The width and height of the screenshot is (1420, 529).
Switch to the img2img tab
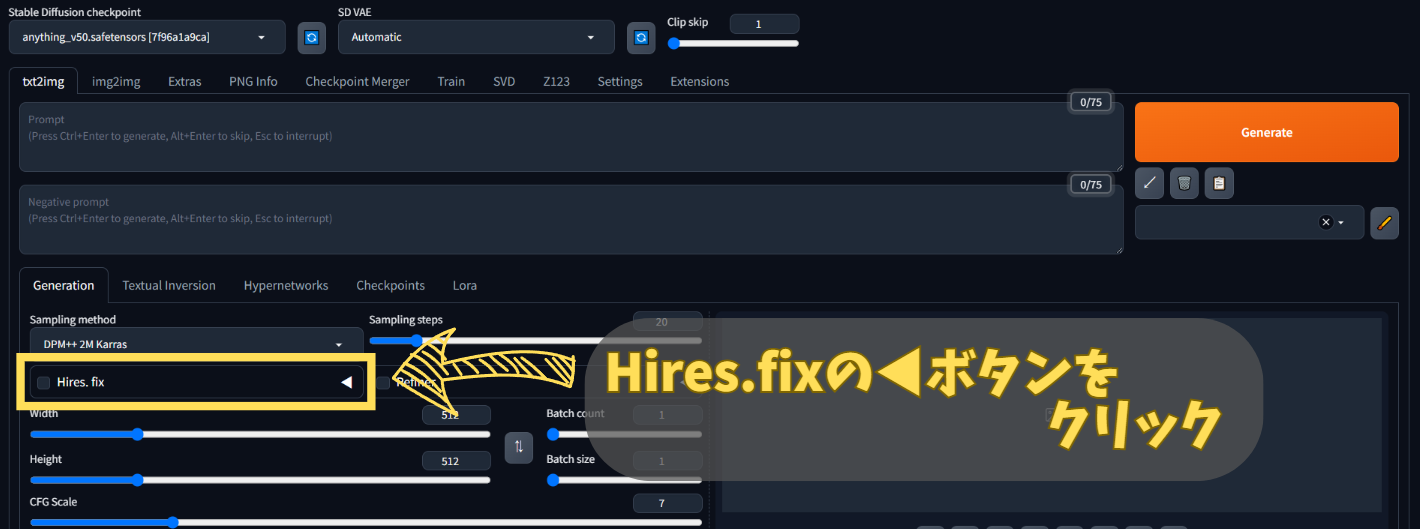115,81
